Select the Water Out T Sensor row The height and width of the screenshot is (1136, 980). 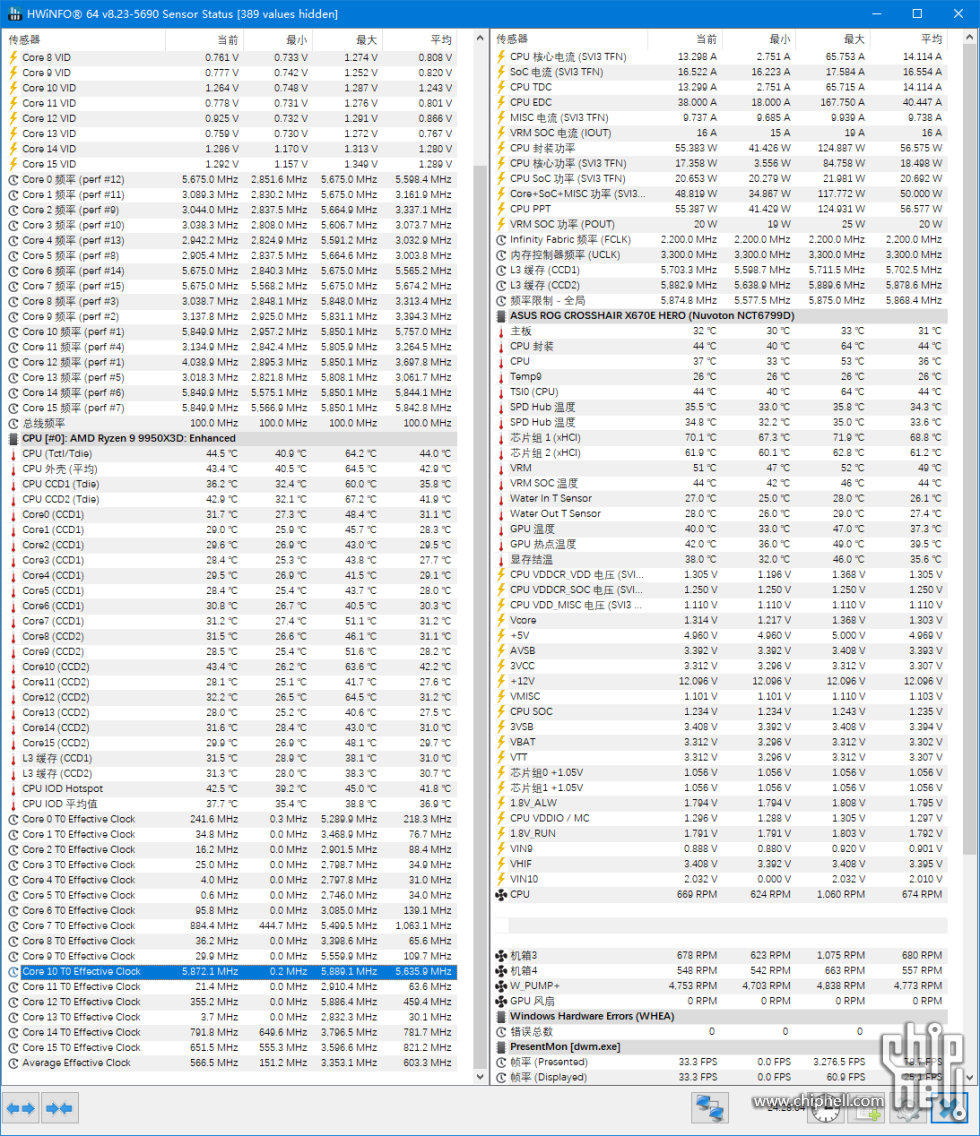point(719,514)
